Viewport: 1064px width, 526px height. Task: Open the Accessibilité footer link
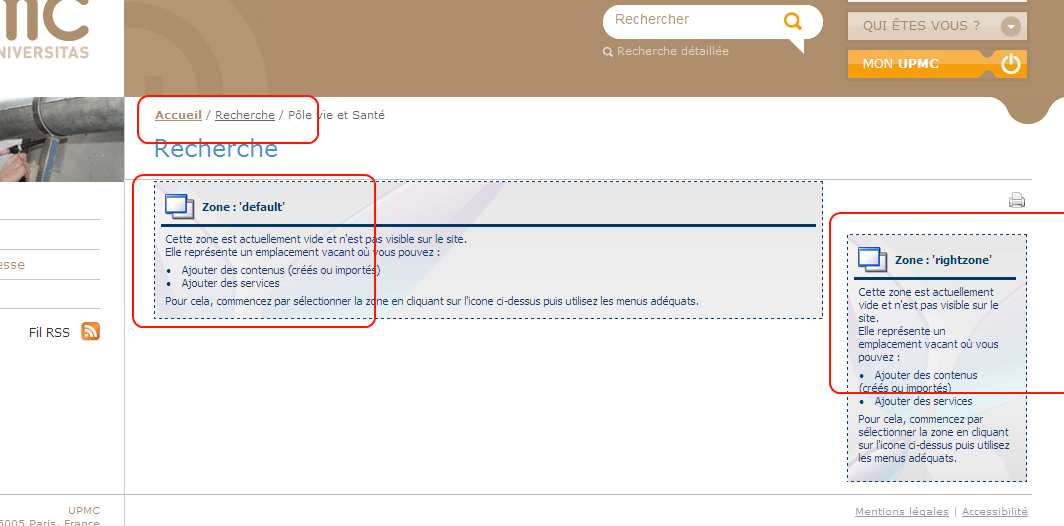(994, 511)
